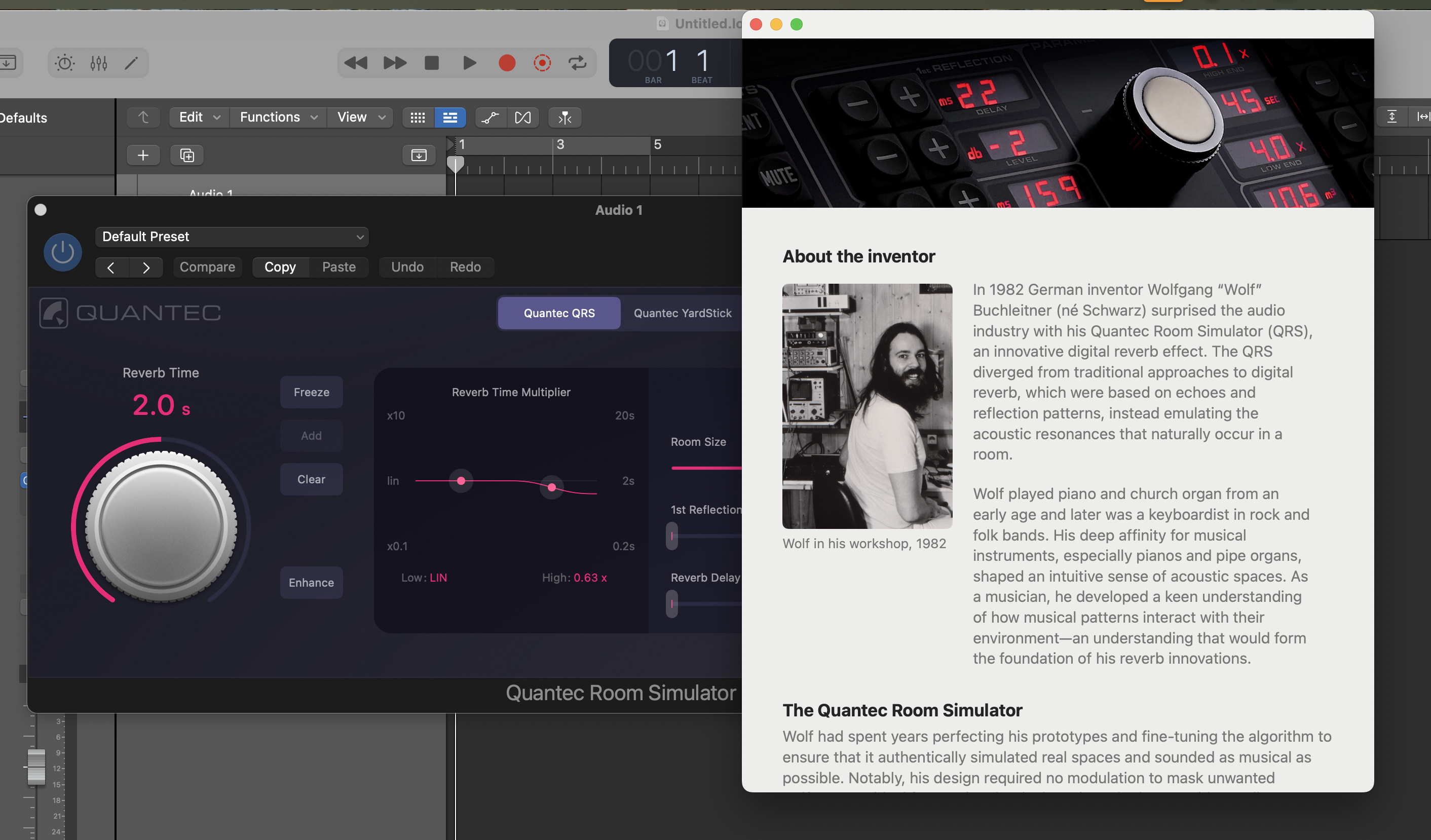The width and height of the screenshot is (1431, 840).
Task: Toggle the plugin power bypass button
Action: (62, 252)
